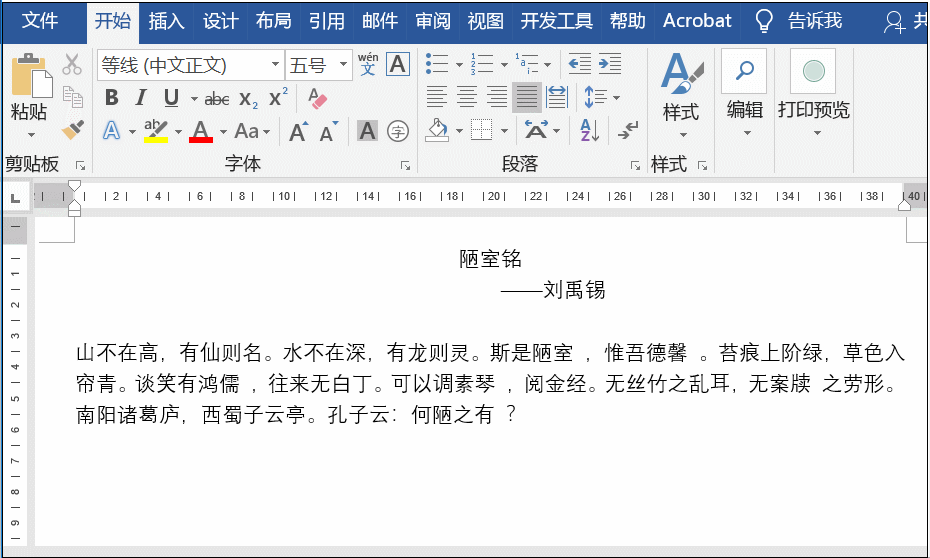Open clipboard pane launcher
The height and width of the screenshot is (558, 930).
[80, 165]
